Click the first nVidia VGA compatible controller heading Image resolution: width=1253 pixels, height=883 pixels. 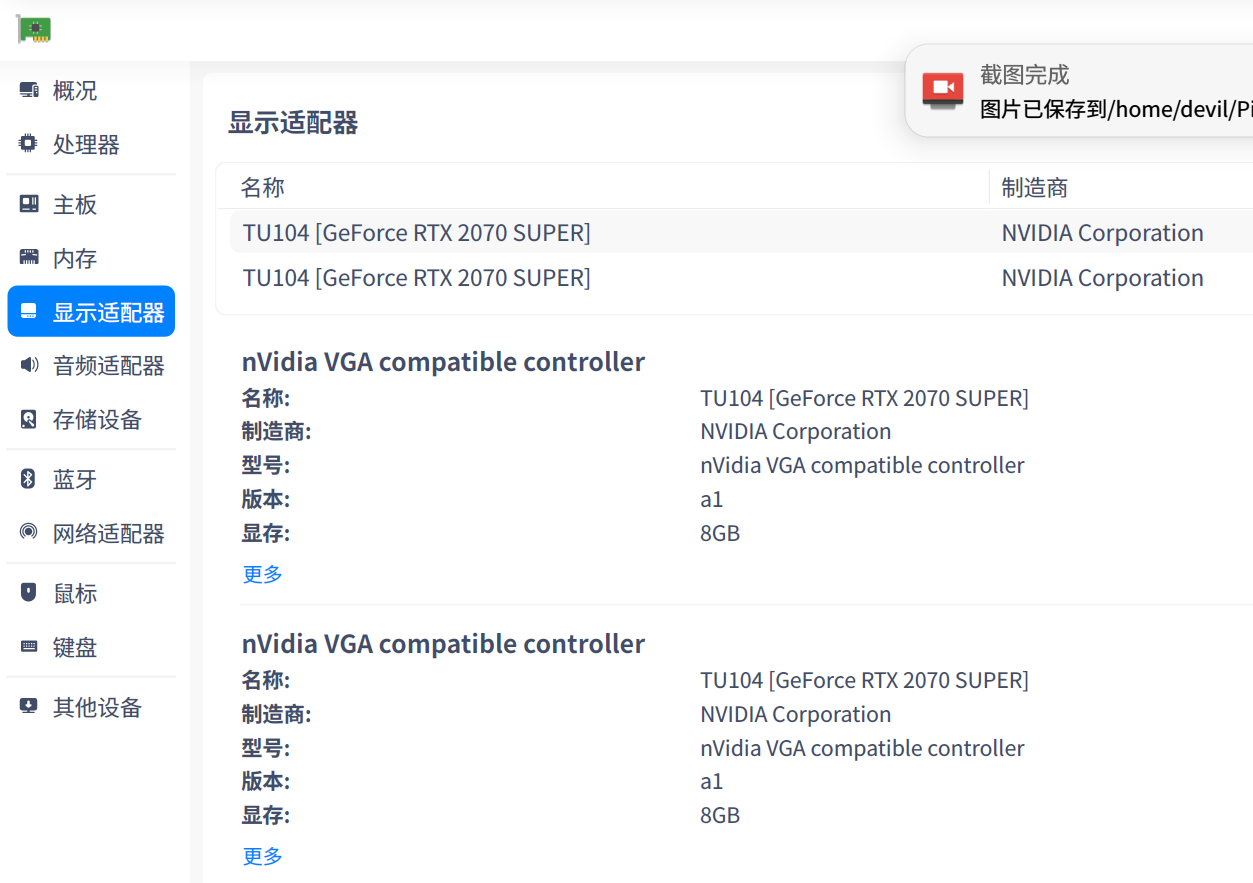[443, 361]
